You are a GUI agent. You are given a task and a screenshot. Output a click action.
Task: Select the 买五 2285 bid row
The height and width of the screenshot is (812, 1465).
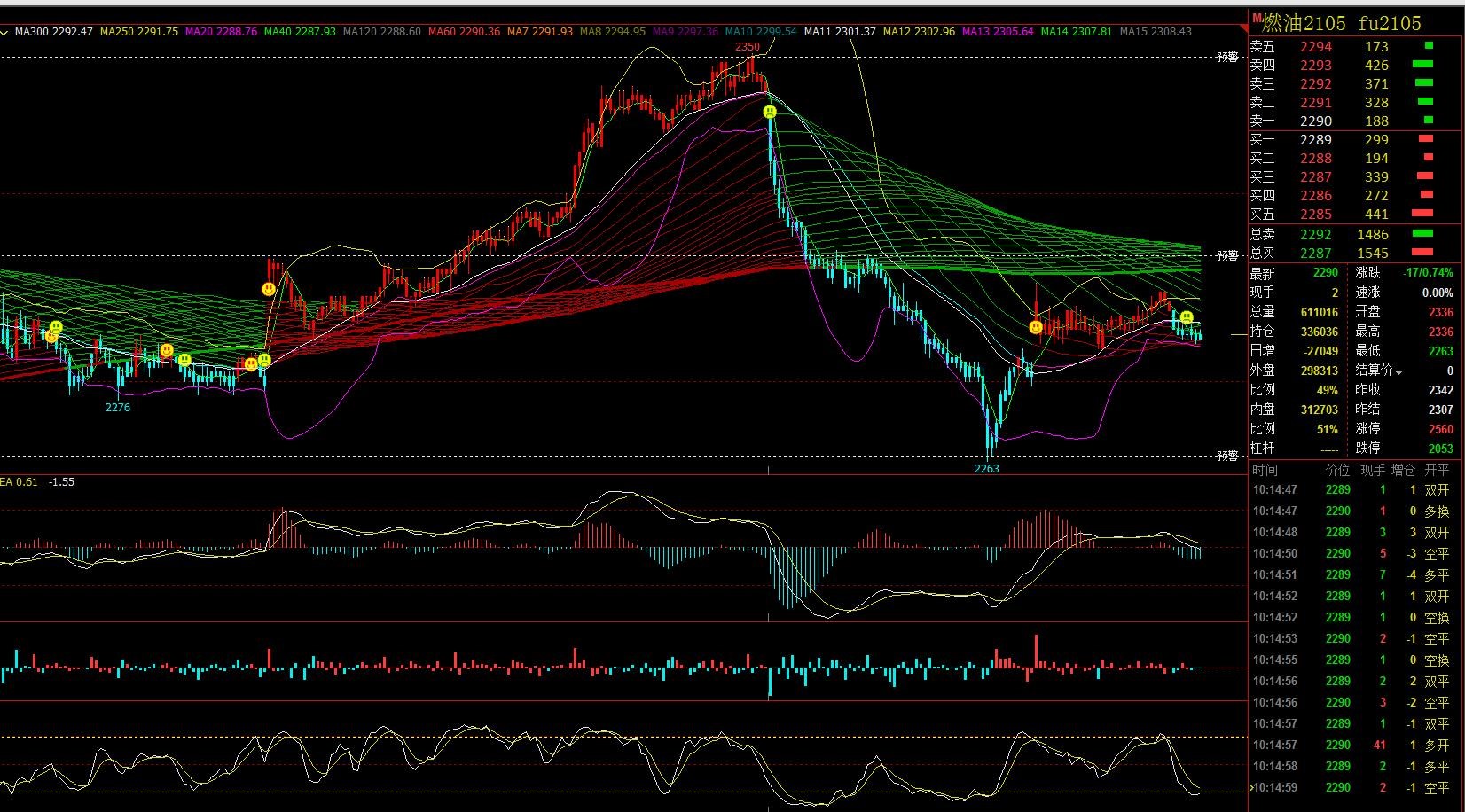pyautogui.click(x=1355, y=215)
